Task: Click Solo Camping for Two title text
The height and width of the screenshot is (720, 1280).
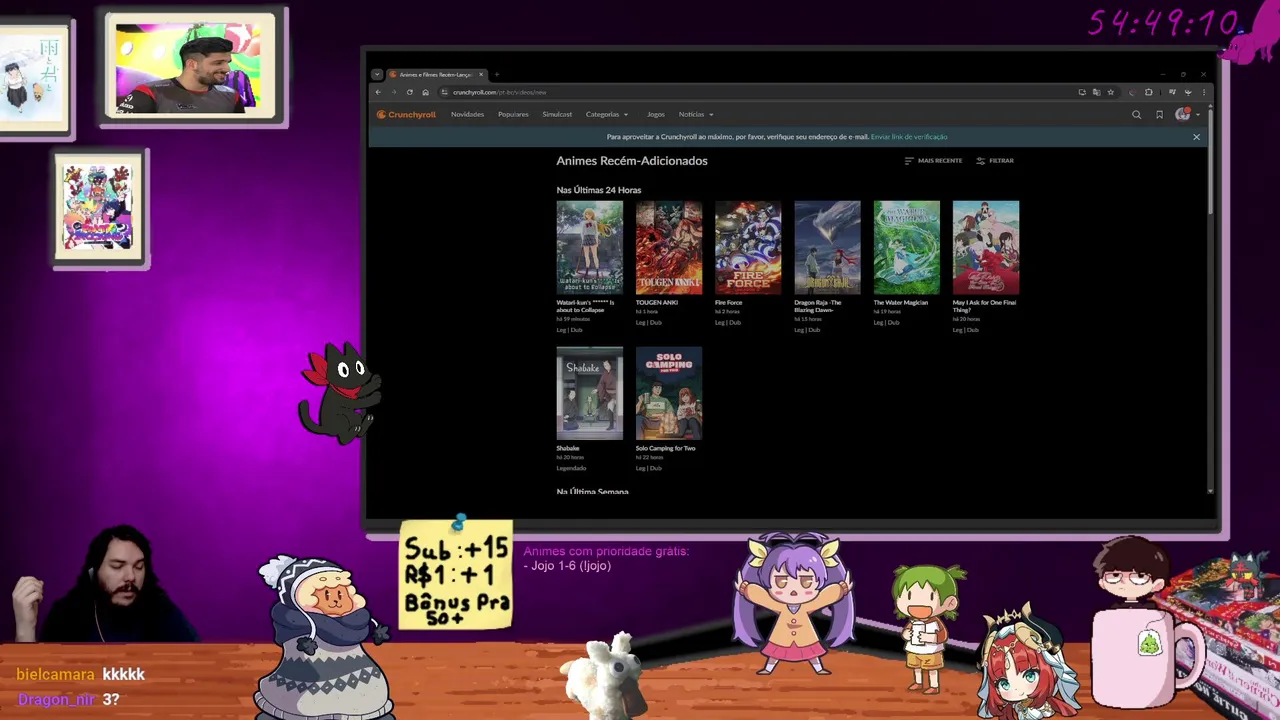Action: [666, 448]
